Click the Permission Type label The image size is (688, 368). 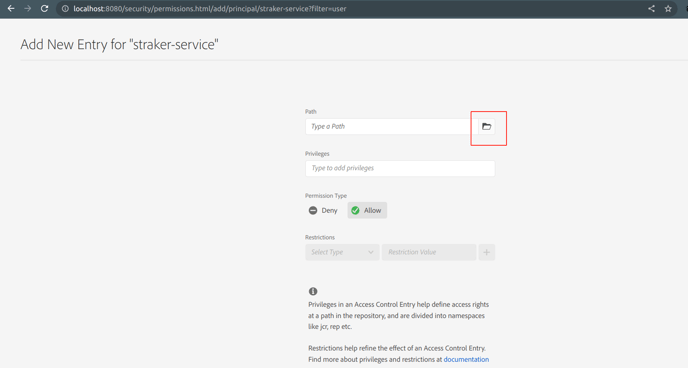[326, 196]
